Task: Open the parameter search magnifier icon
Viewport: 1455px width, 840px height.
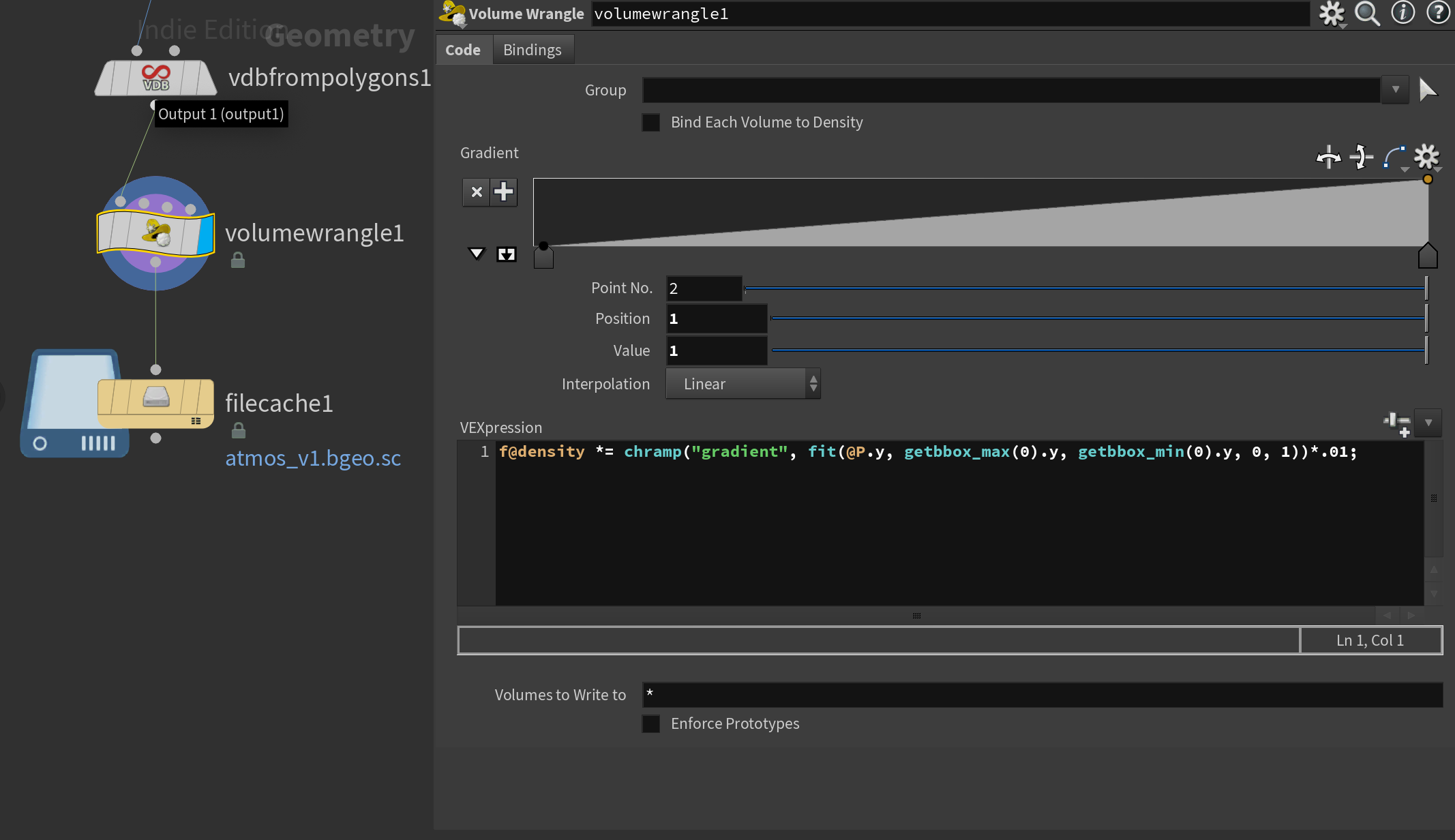Action: pyautogui.click(x=1366, y=13)
